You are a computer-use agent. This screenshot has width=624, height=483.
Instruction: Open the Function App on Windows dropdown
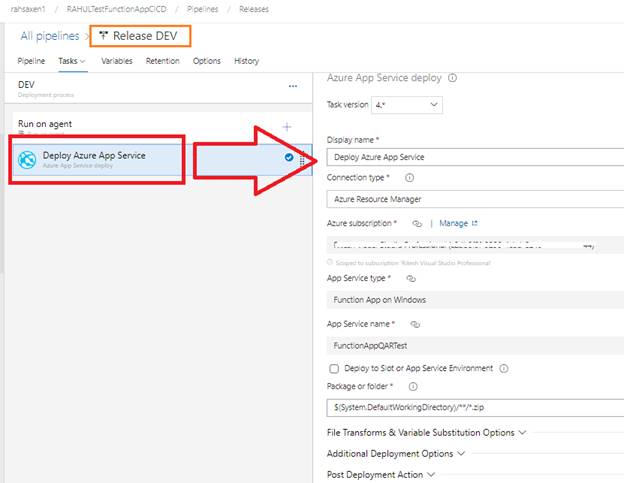tap(475, 300)
